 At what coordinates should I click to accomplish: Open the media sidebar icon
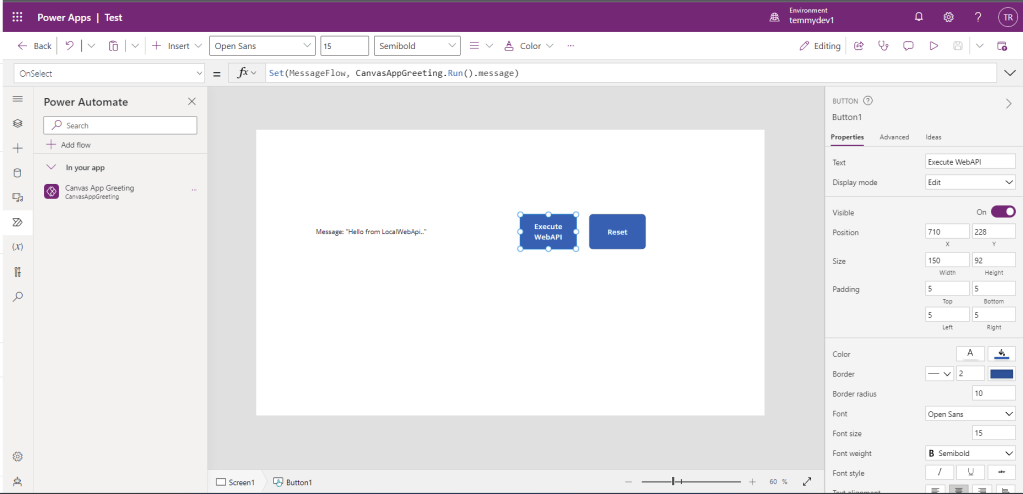click(x=18, y=197)
